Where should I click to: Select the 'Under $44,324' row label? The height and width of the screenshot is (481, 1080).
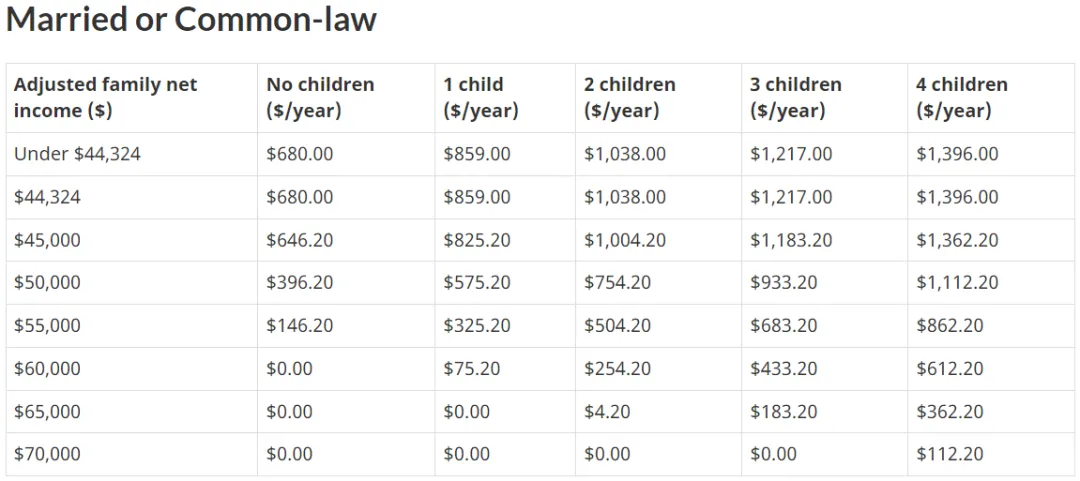tap(77, 154)
